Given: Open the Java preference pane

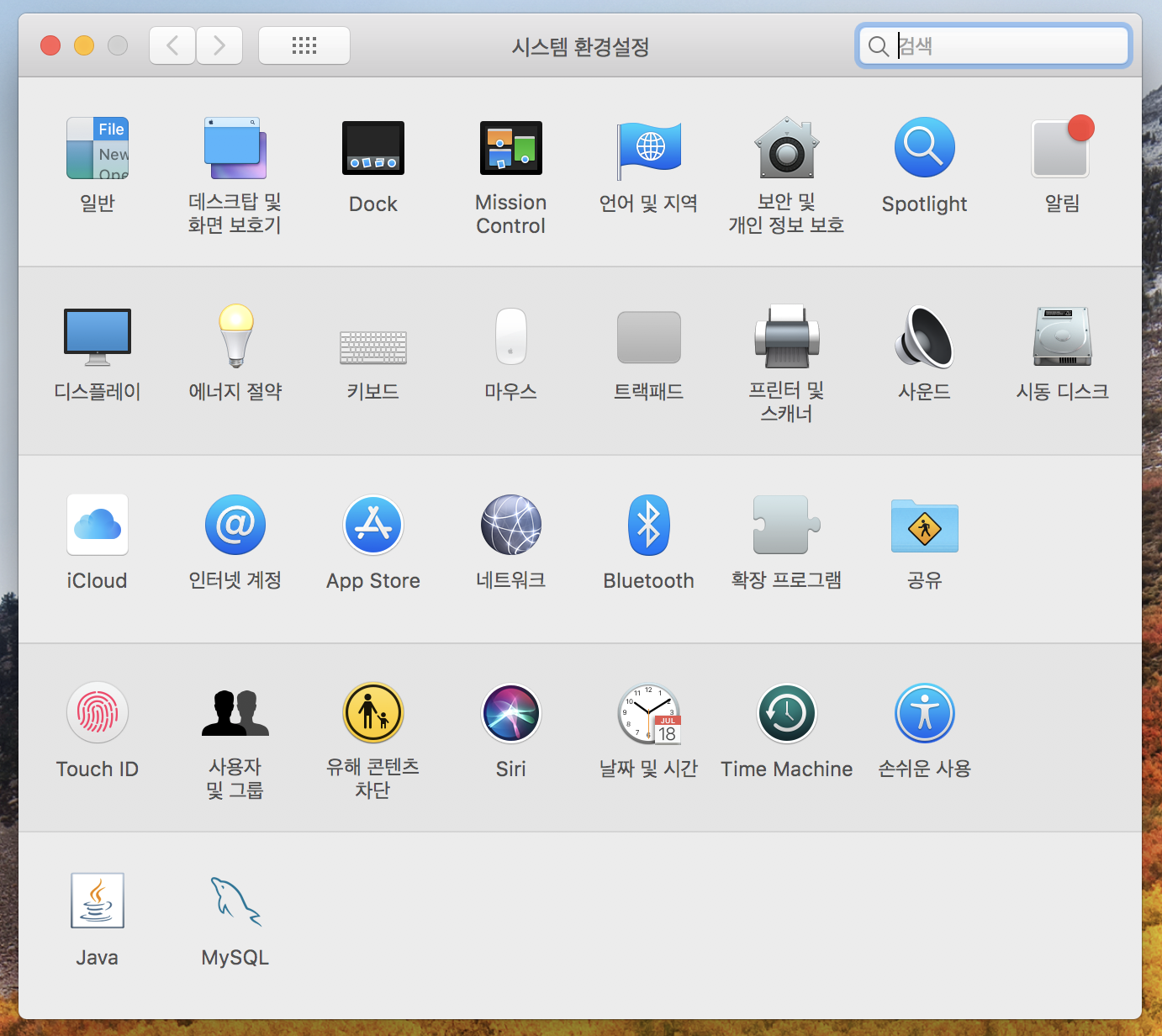Looking at the screenshot, I should [x=98, y=901].
